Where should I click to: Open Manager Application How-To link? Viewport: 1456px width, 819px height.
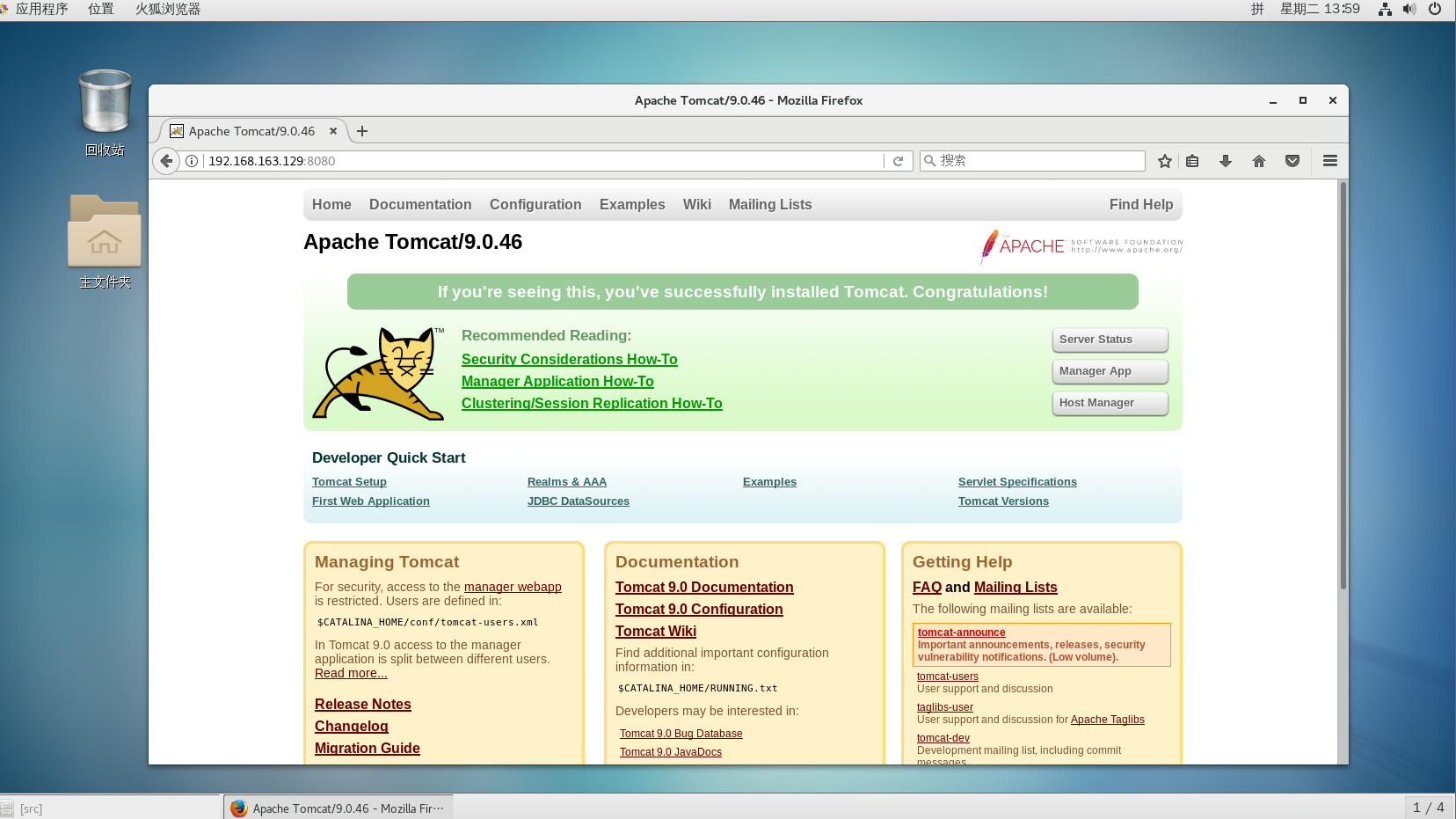(x=557, y=381)
